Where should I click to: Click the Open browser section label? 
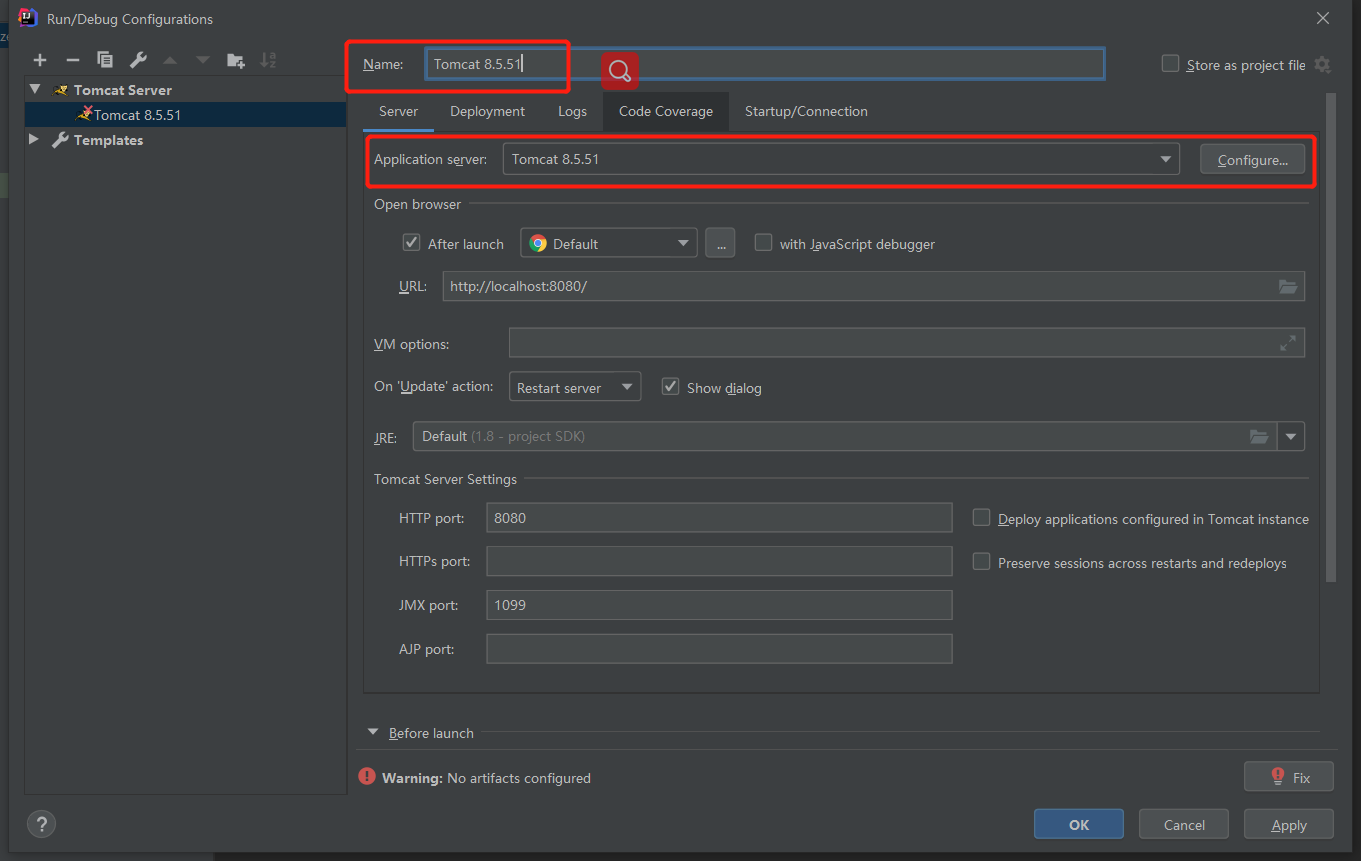[x=417, y=204]
